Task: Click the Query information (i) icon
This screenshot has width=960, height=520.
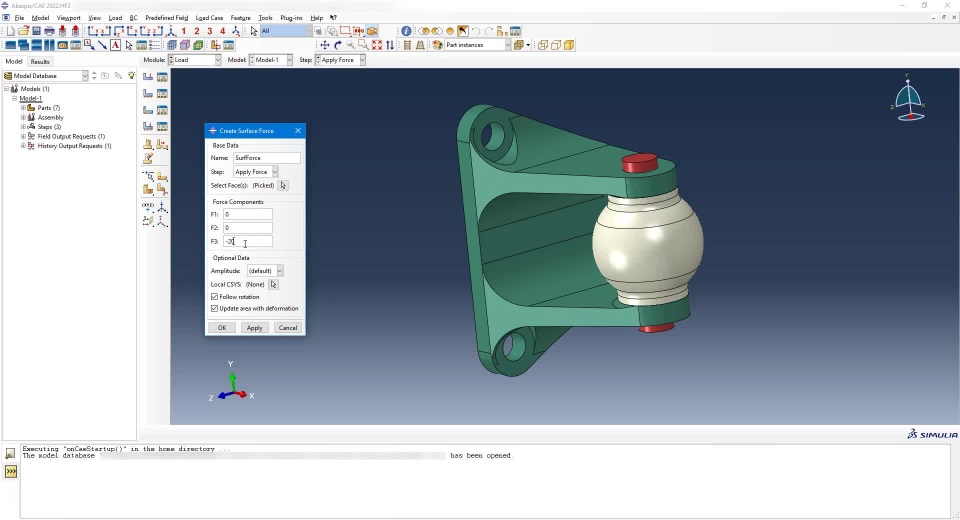Action: [x=406, y=31]
